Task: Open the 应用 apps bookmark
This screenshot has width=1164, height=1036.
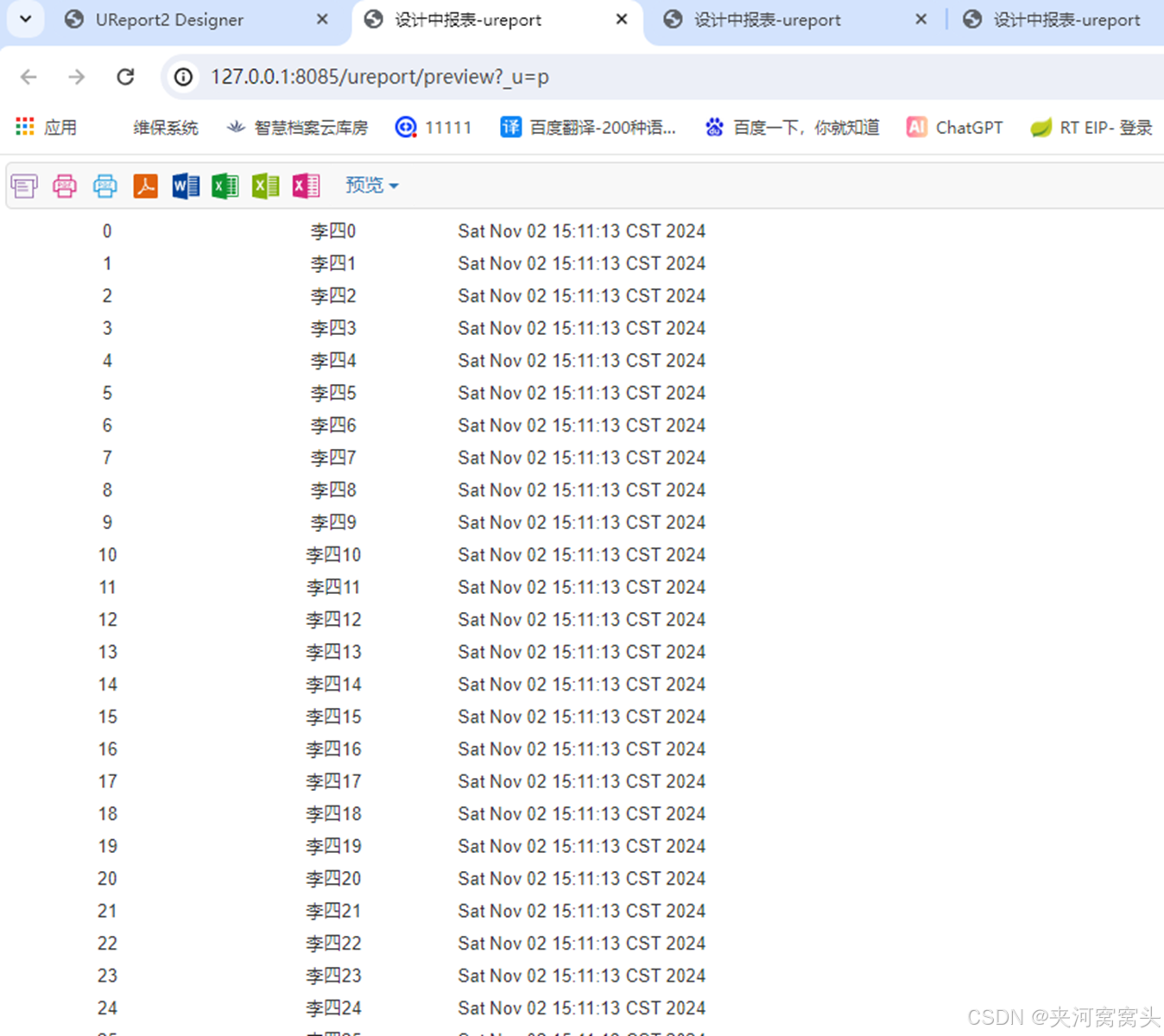Action: [47, 128]
